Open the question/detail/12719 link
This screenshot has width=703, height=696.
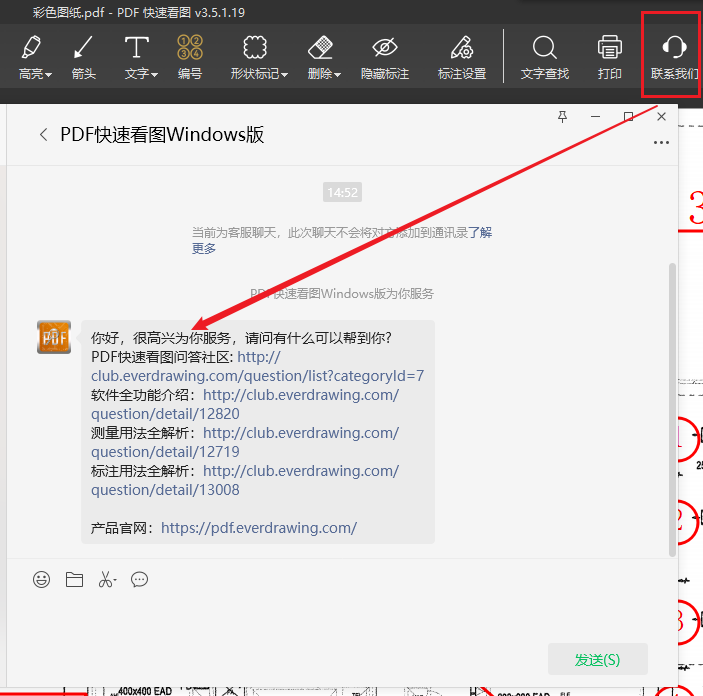coord(245,443)
